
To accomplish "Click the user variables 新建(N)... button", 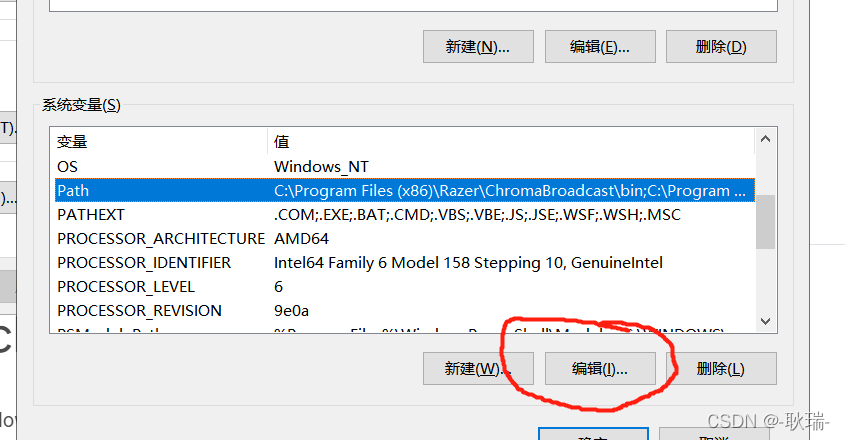I will (478, 46).
